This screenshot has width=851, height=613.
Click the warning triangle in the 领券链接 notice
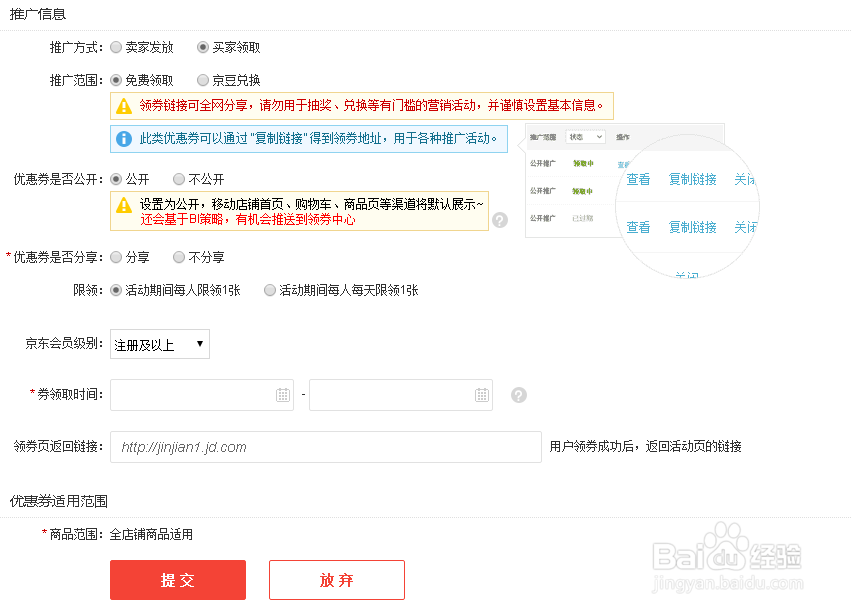click(x=125, y=106)
